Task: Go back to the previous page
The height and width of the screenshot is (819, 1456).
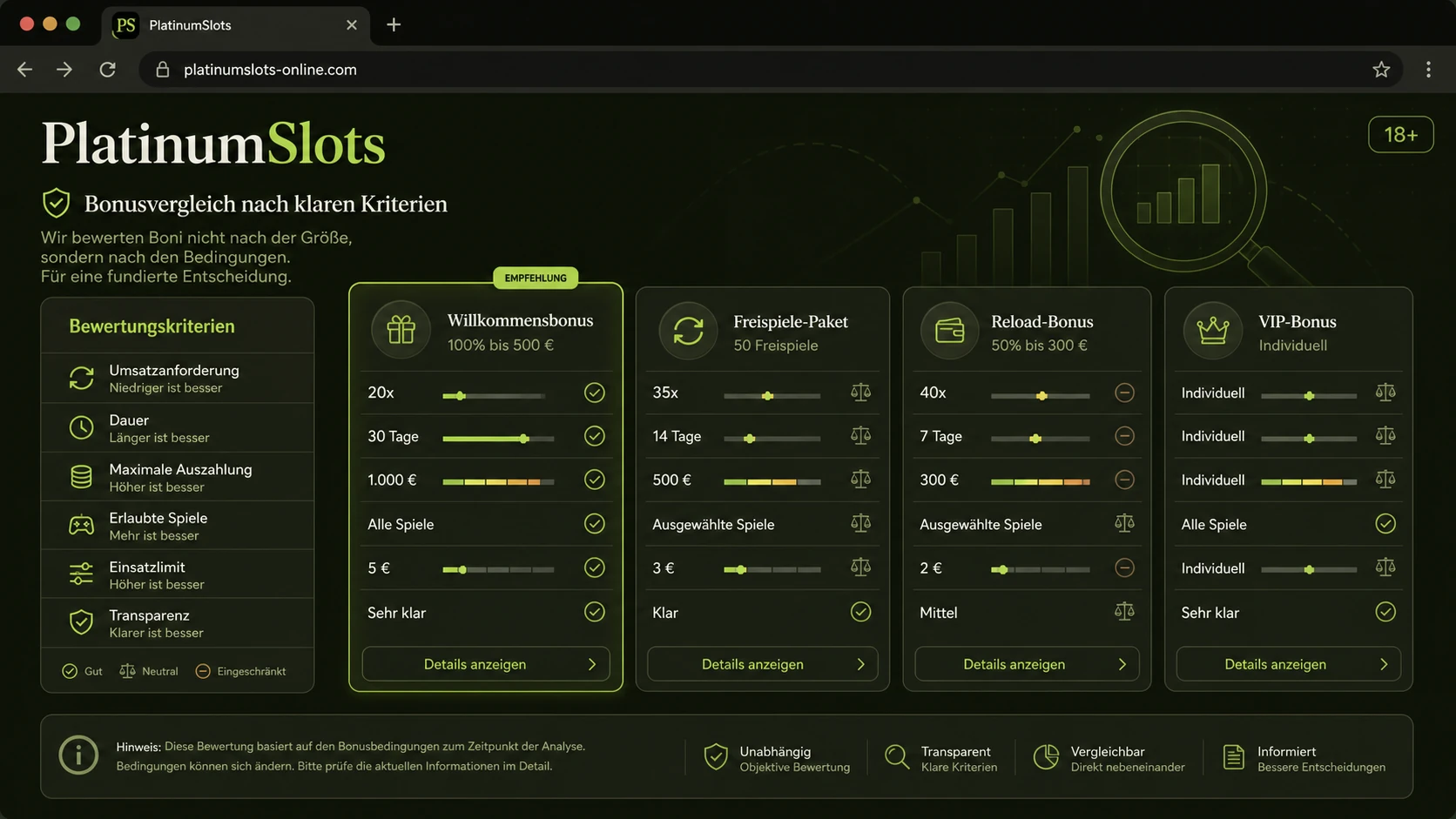Action: tap(25, 70)
